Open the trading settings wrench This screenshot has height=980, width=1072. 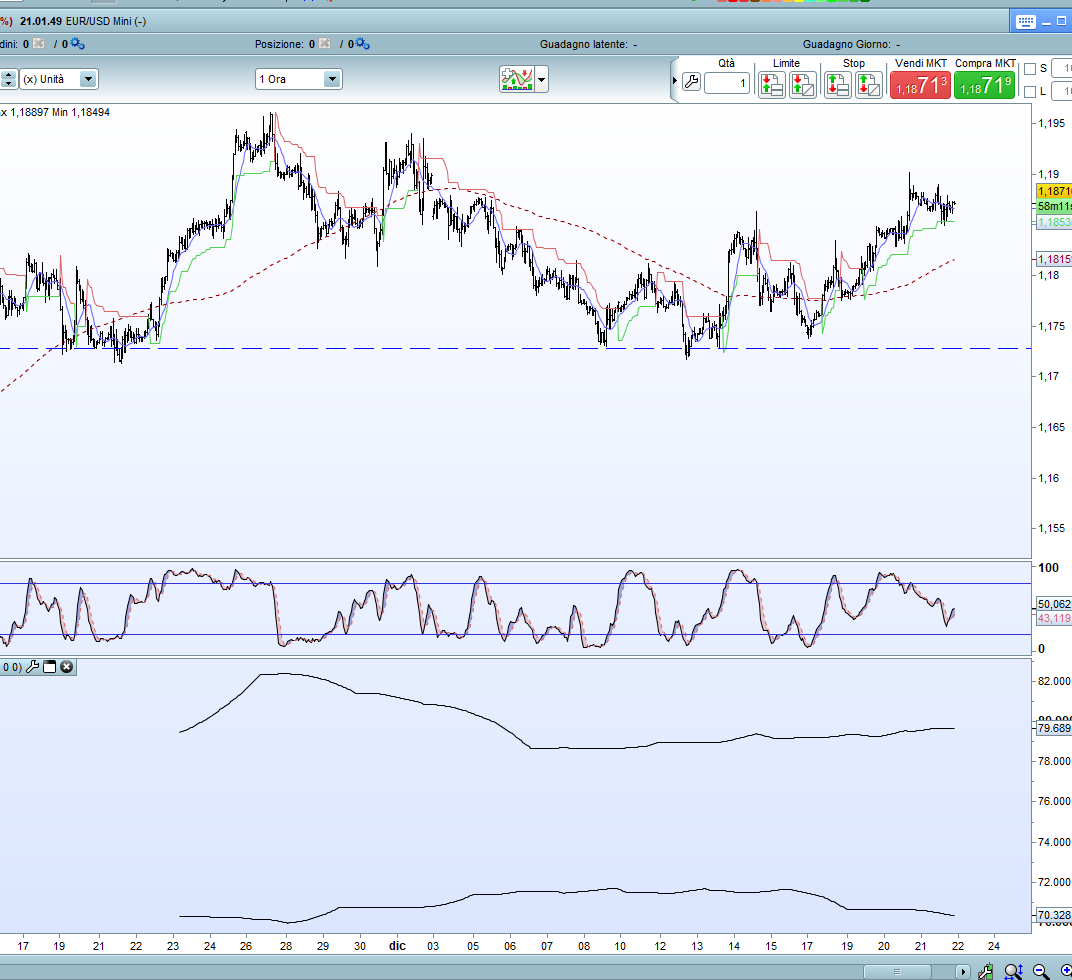tap(691, 83)
